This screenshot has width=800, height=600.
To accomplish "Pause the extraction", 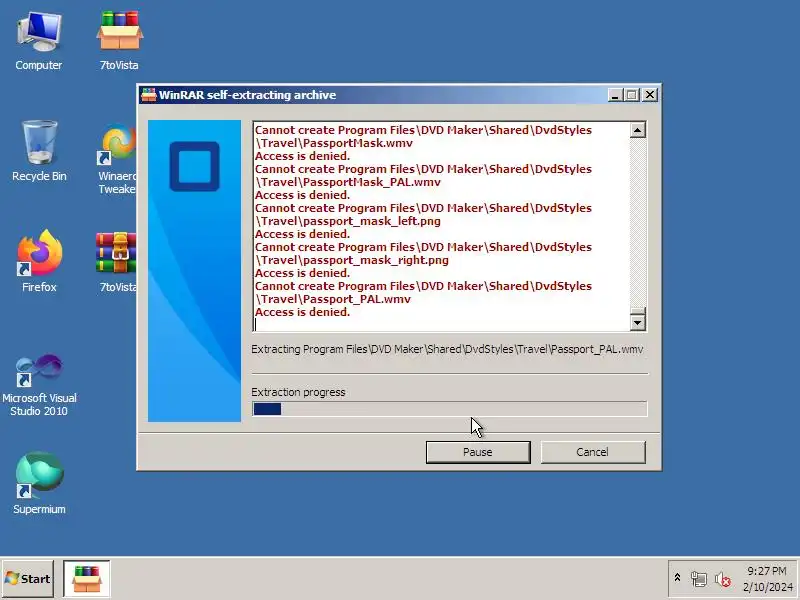I will 478,452.
